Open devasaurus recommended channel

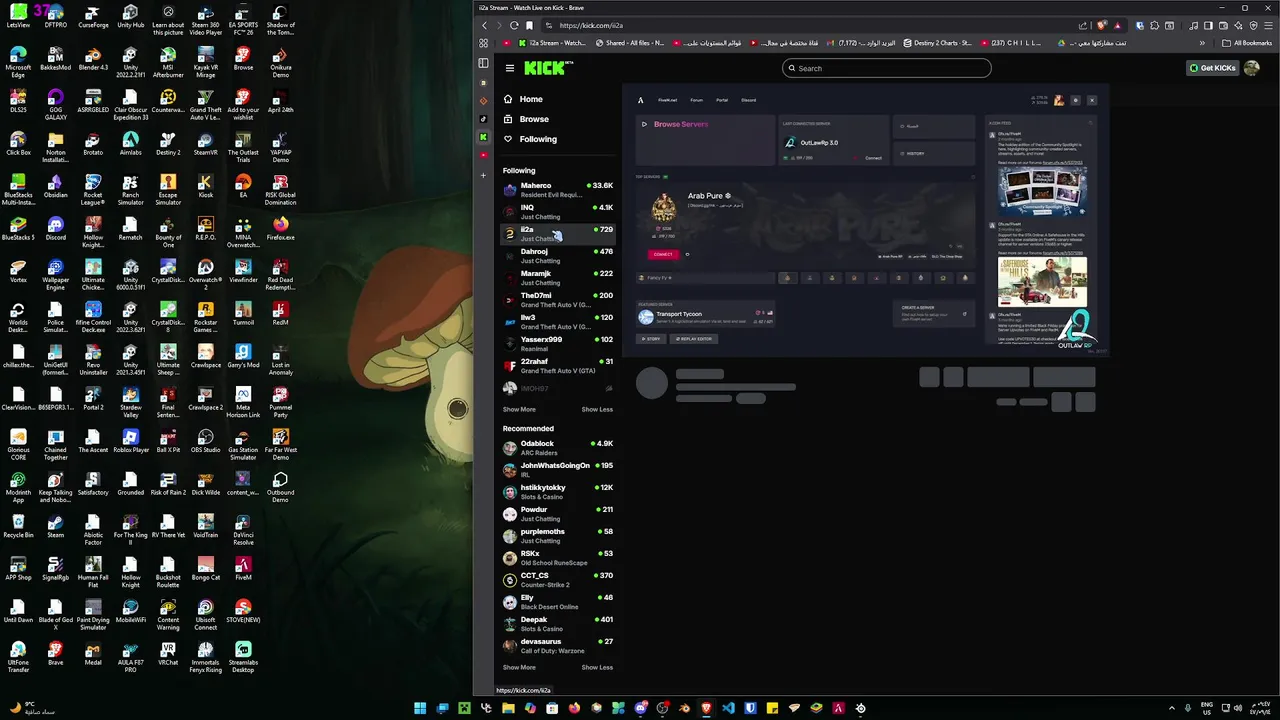coord(558,646)
